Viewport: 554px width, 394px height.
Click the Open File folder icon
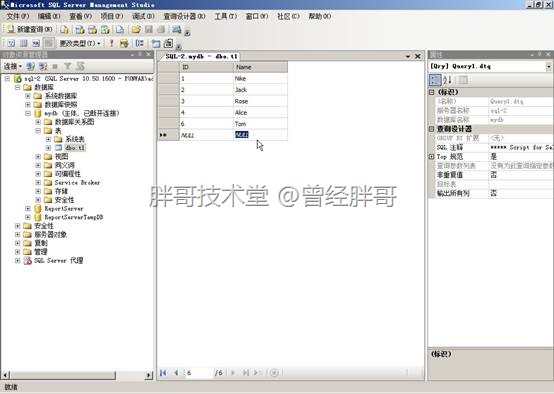(x=136, y=30)
